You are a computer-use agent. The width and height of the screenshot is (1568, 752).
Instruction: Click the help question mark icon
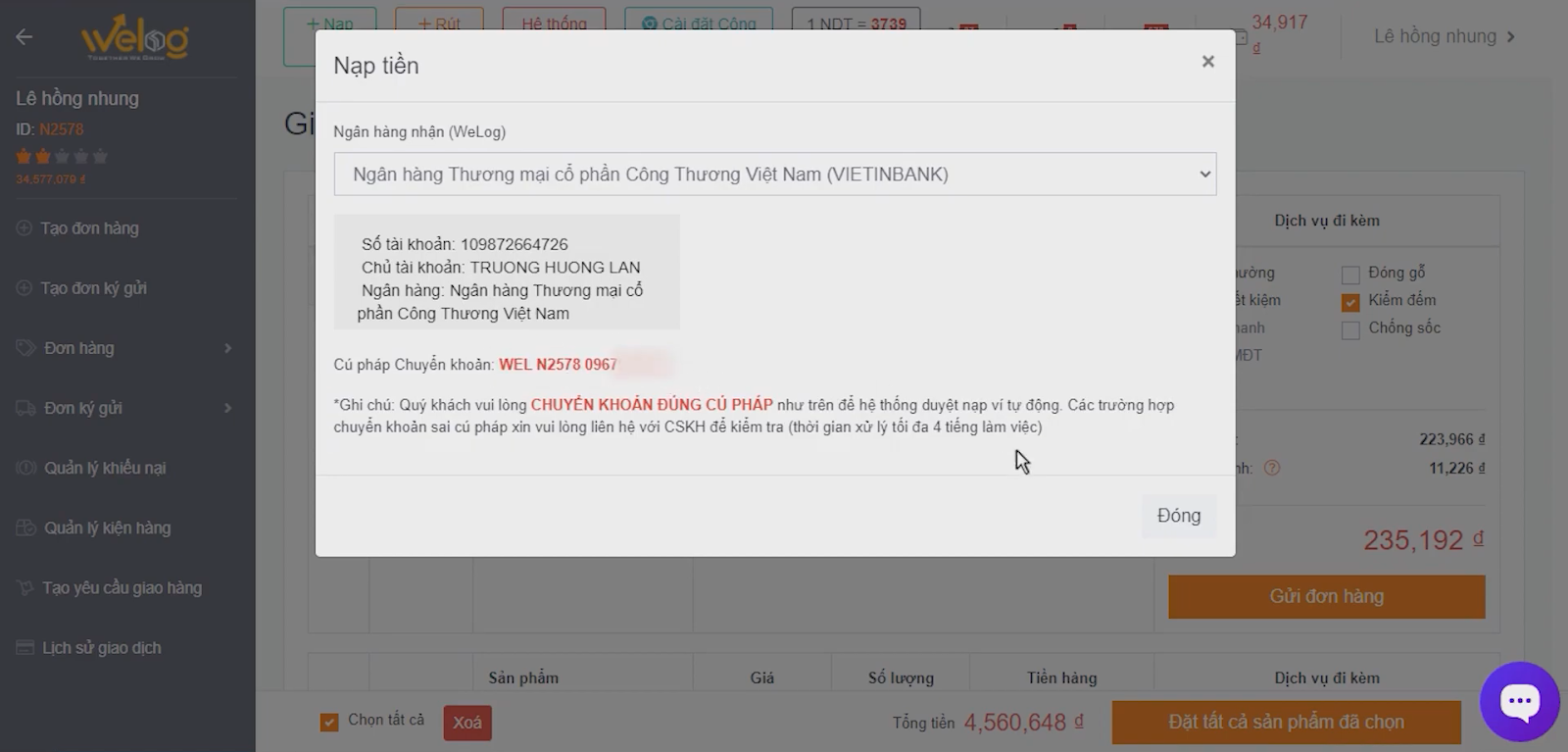tap(1272, 468)
